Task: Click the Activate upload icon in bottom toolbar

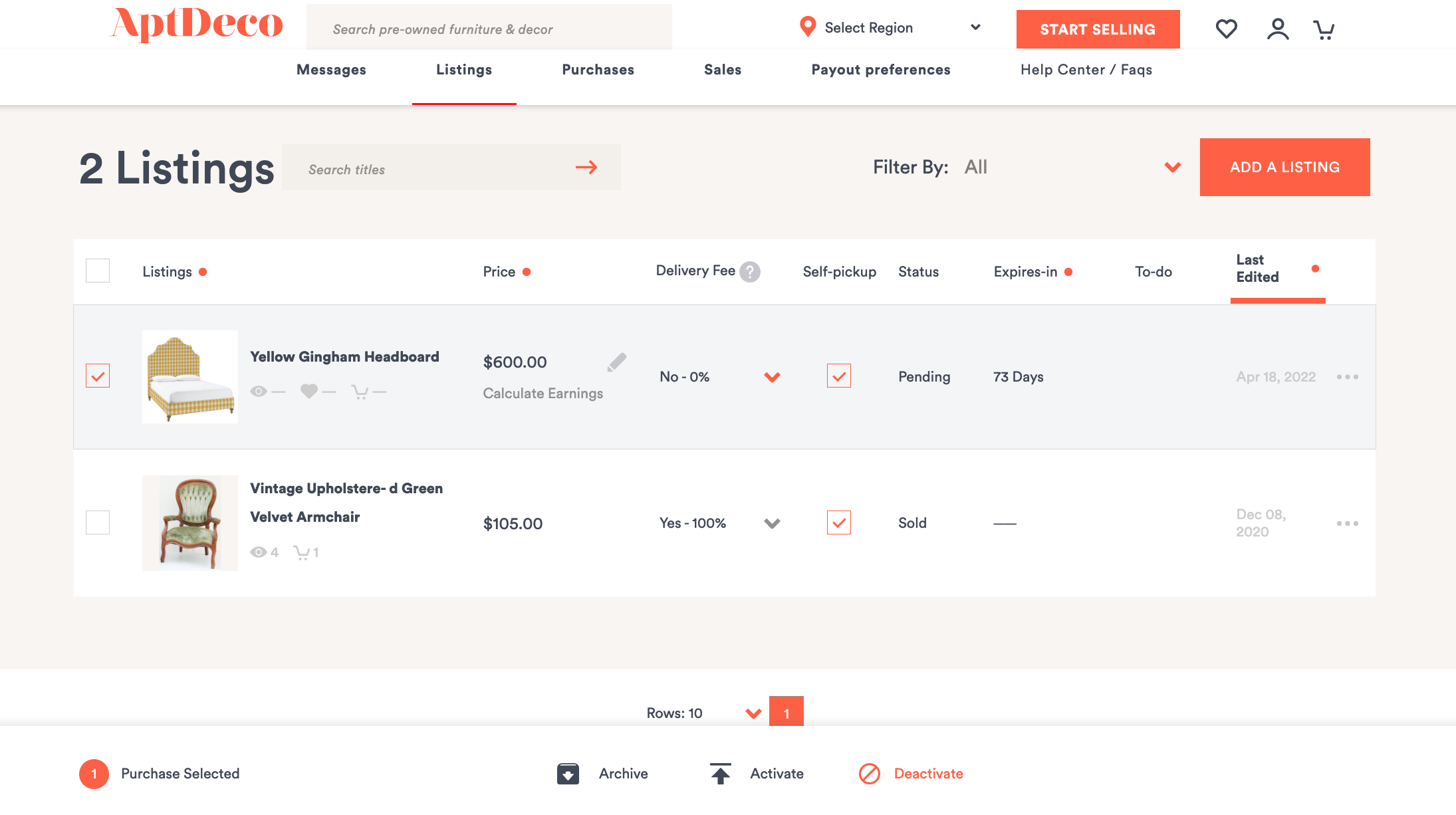Action: (x=719, y=773)
